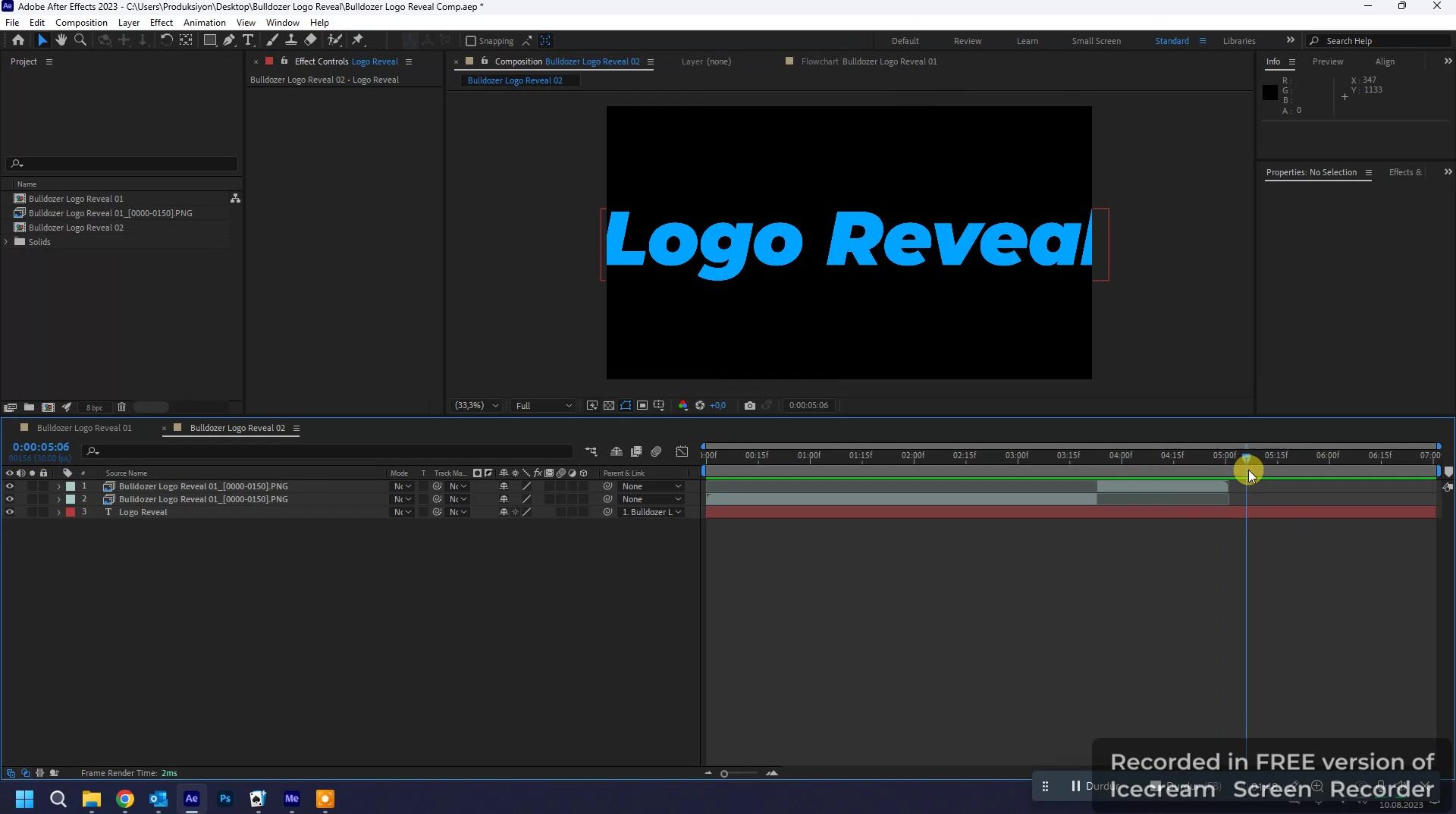Hide layer 2 using its eye icon
This screenshot has width=1456, height=814.
(10, 499)
